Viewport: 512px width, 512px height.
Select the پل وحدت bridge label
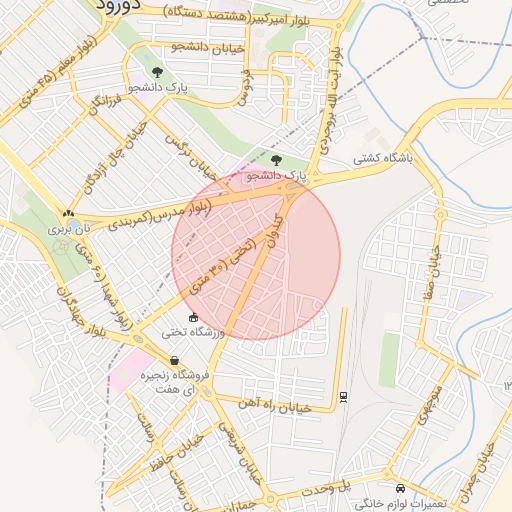tap(326, 488)
